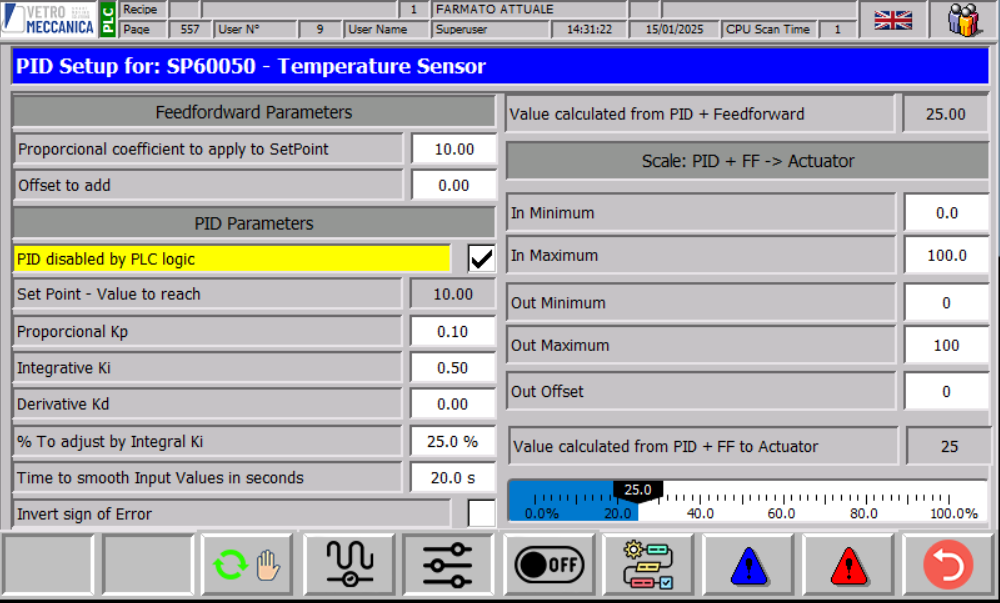This screenshot has width=1000, height=603.
Task: Edit Derivative Kd value field
Action: [453, 404]
